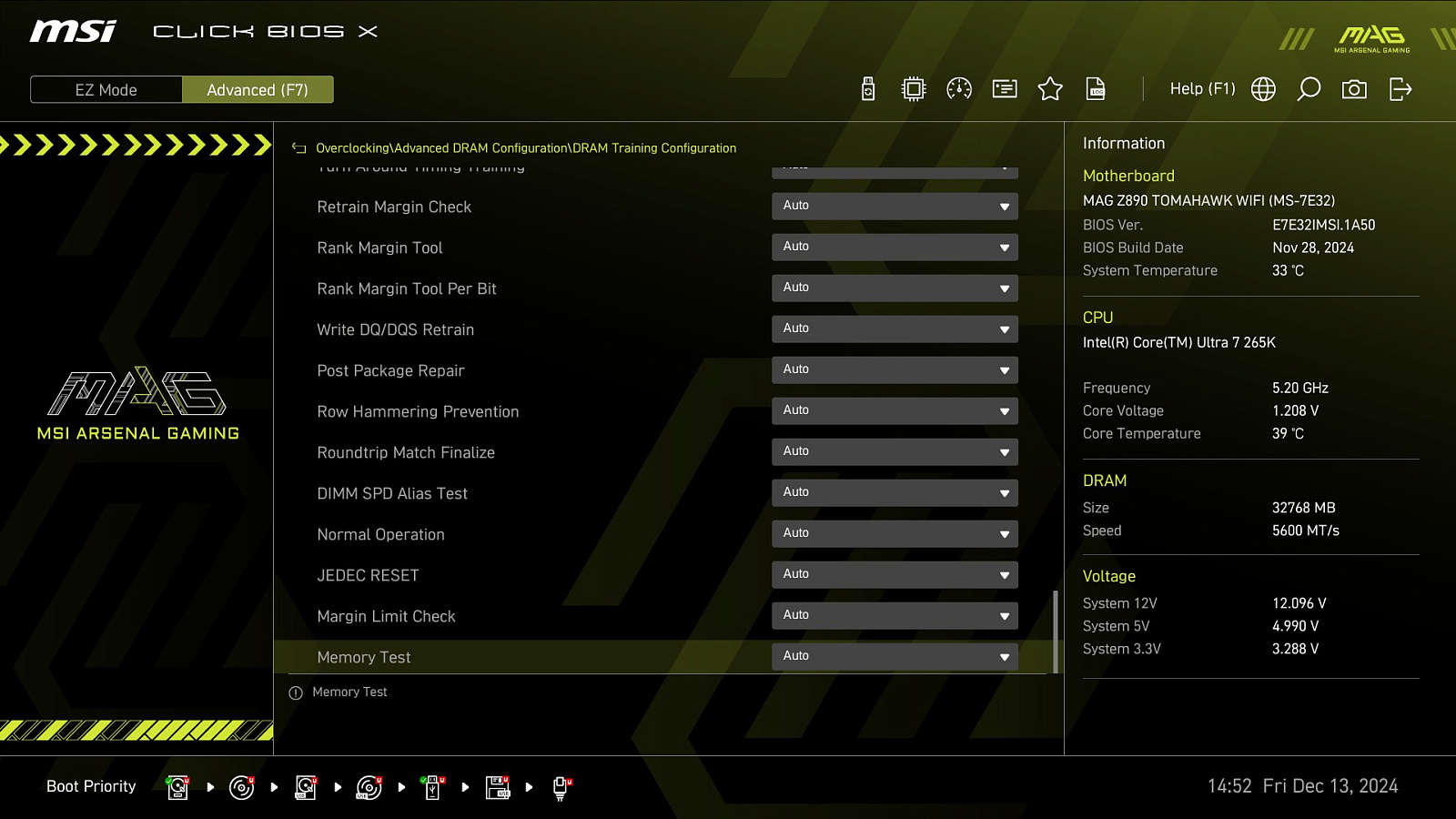
Task: Click the info icon beside Memory Test description
Action: click(296, 693)
